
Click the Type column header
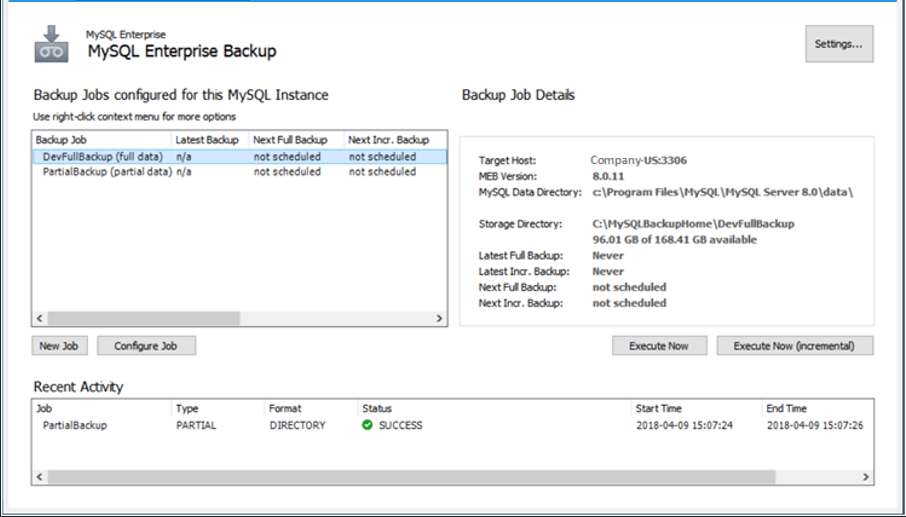218,408
